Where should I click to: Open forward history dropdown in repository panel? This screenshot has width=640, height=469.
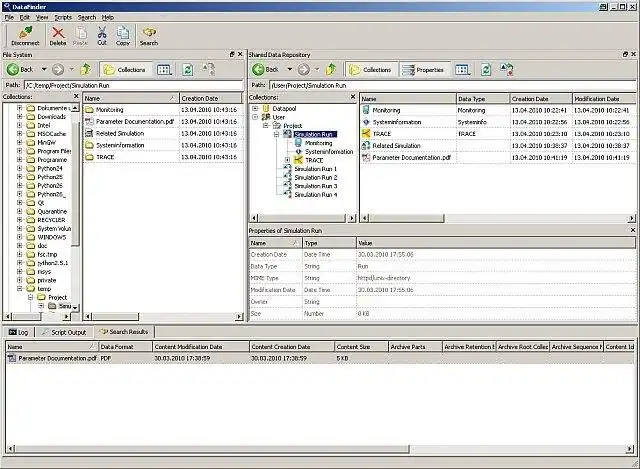[x=317, y=69]
